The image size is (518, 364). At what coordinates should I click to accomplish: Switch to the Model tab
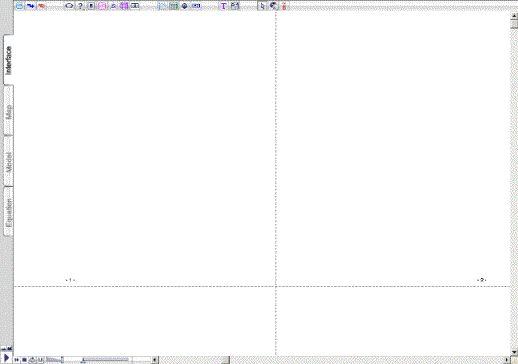(9, 162)
